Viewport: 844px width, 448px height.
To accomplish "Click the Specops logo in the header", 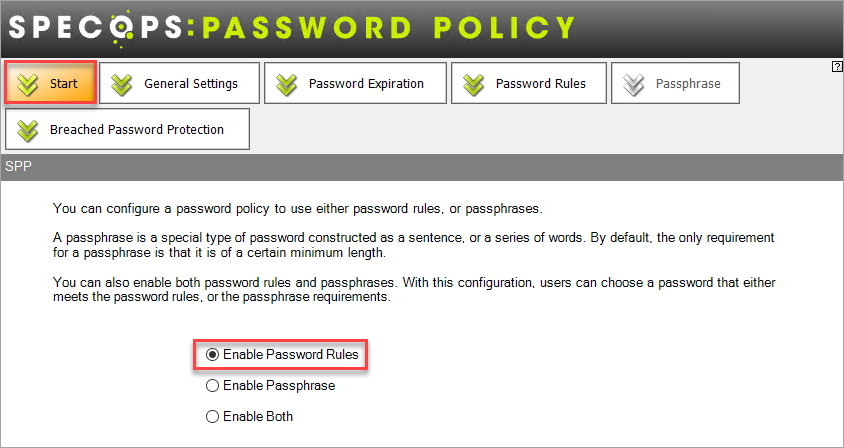I will click(x=291, y=28).
